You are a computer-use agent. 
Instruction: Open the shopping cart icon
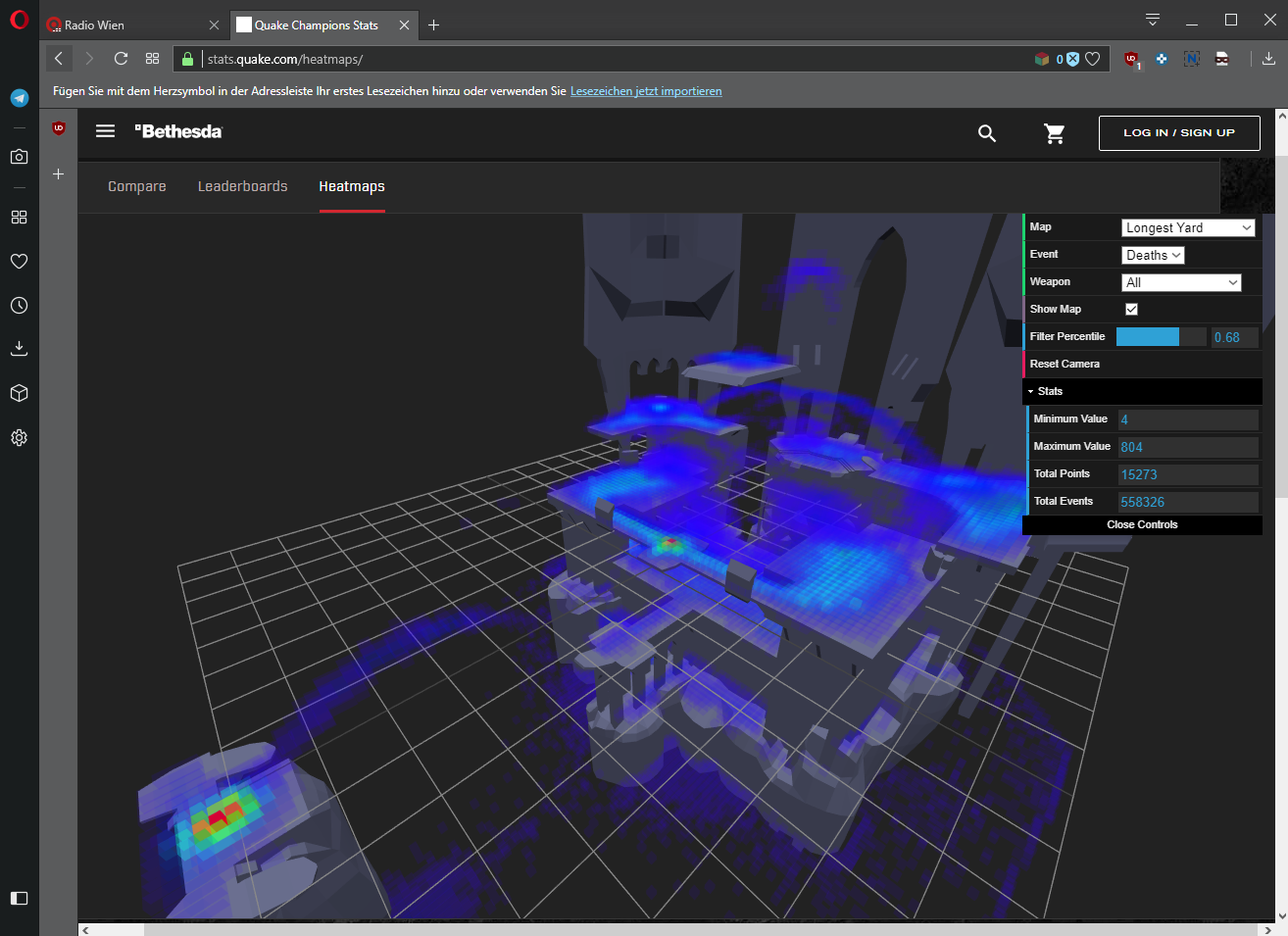click(1055, 133)
